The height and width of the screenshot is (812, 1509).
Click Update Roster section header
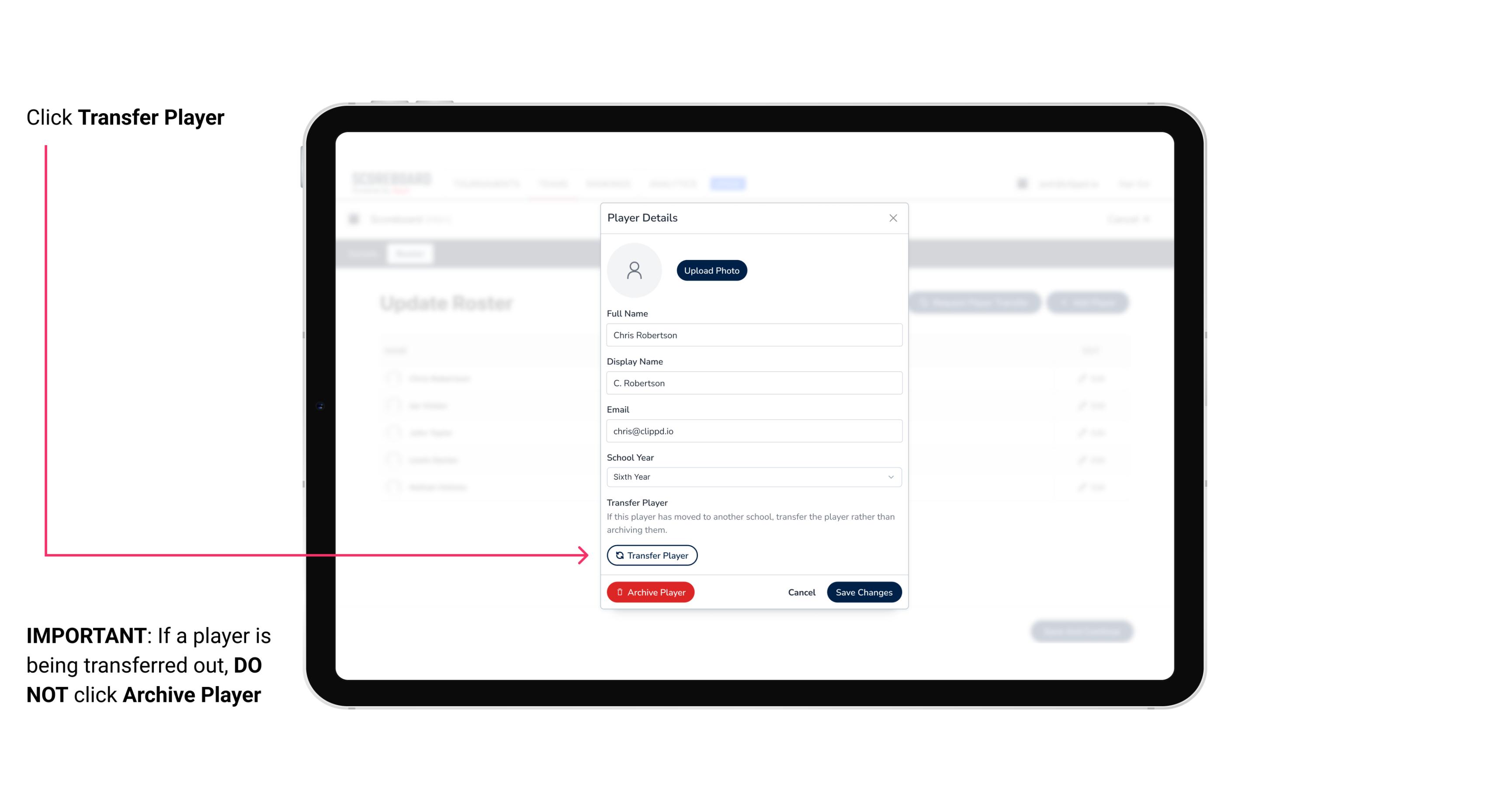pos(448,303)
